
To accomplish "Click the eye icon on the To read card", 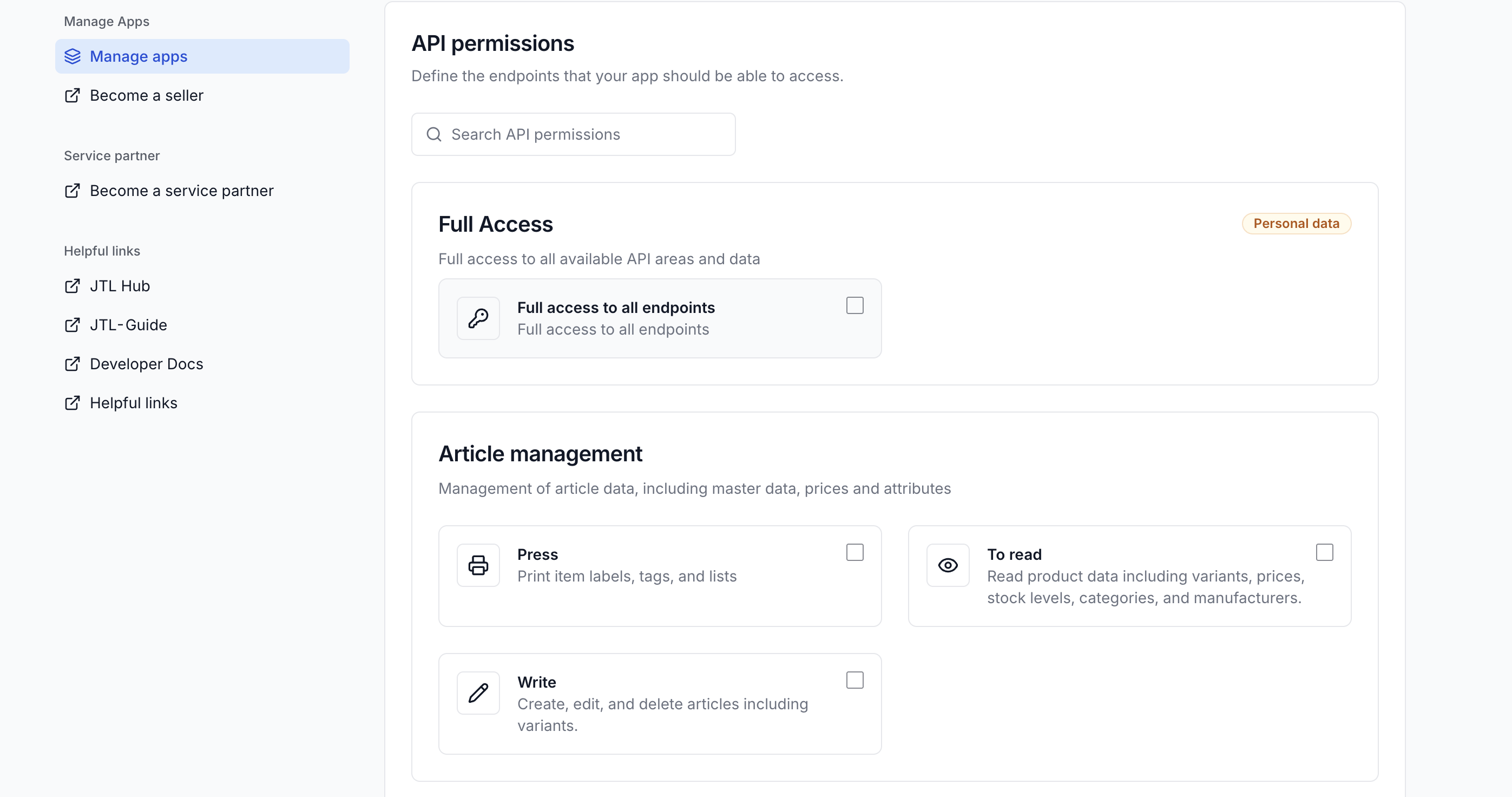I will coord(948,565).
